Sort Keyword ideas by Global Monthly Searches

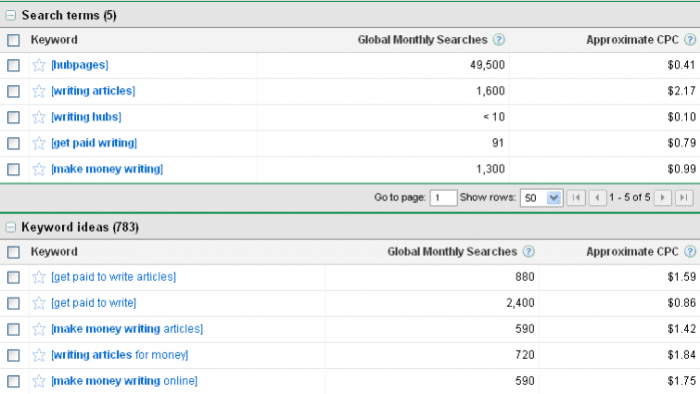tap(452, 252)
